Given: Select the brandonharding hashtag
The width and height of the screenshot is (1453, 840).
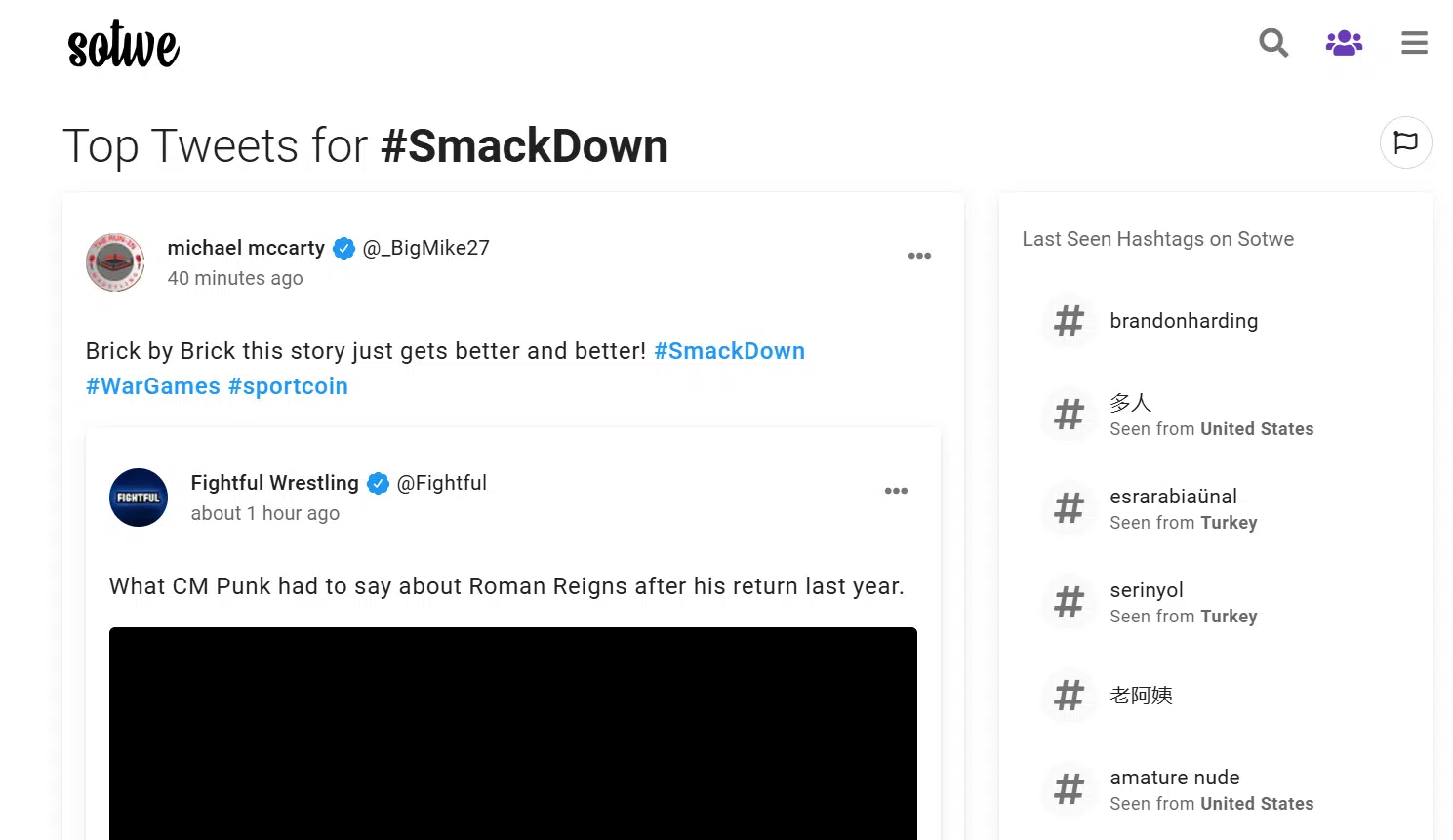Looking at the screenshot, I should pos(1184,321).
